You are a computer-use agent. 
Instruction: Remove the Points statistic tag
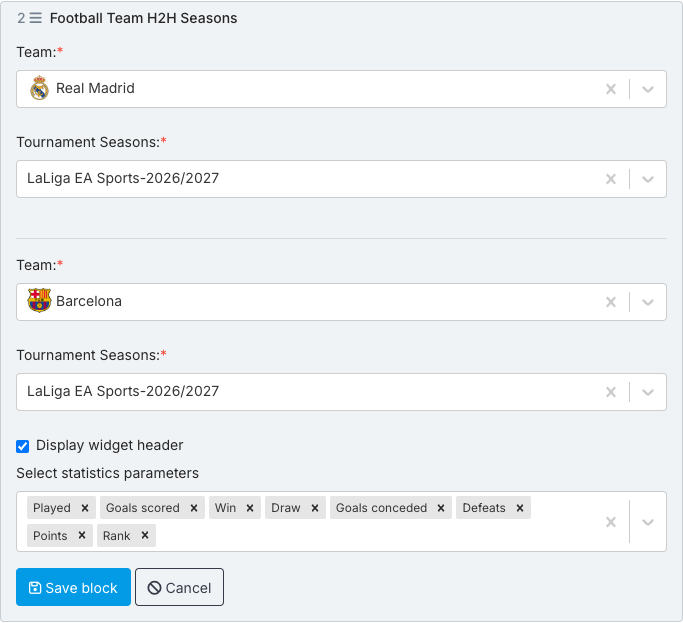pos(82,535)
